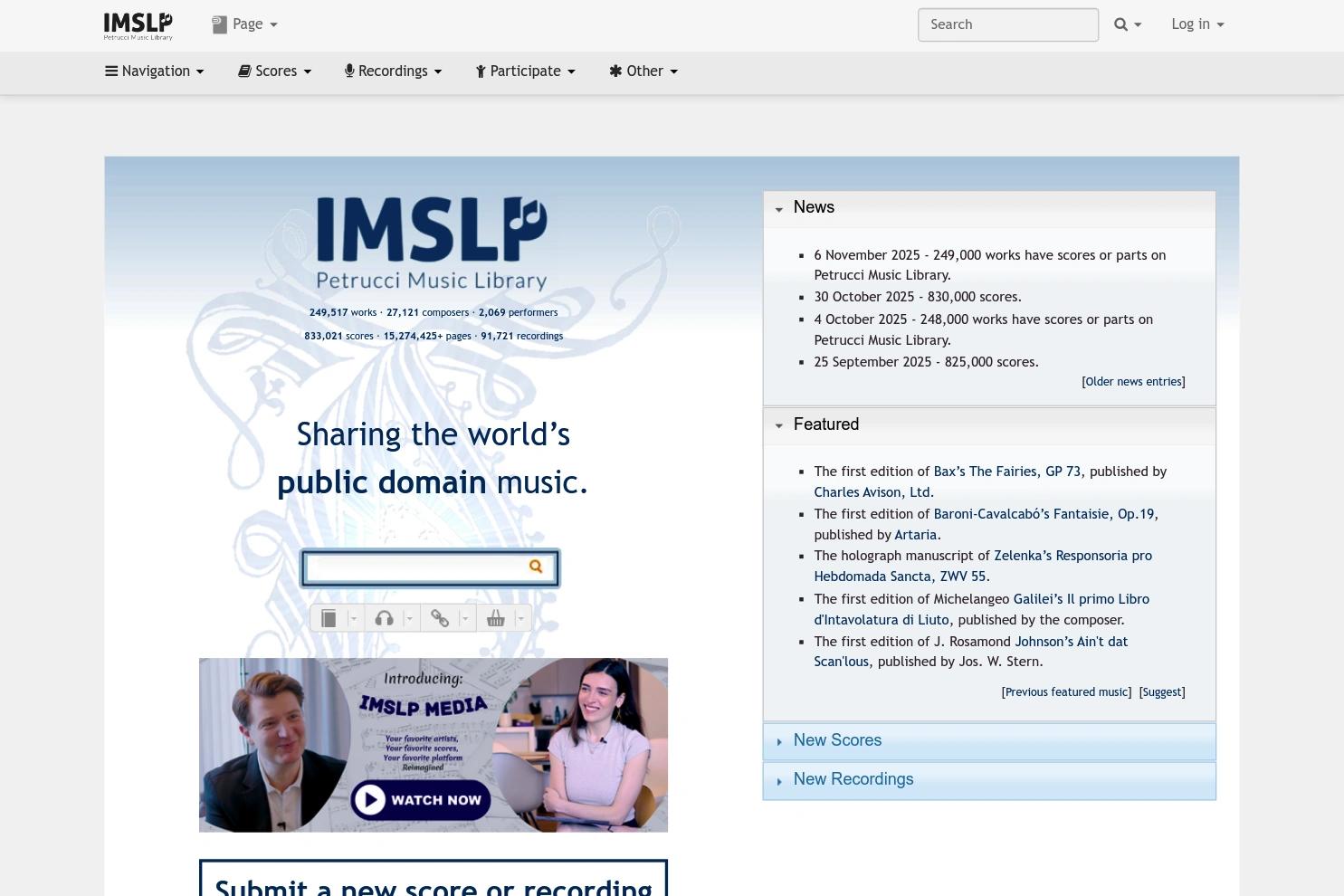Image resolution: width=1344 pixels, height=896 pixels.
Task: Click the chain link icon below the search box
Action: click(440, 618)
